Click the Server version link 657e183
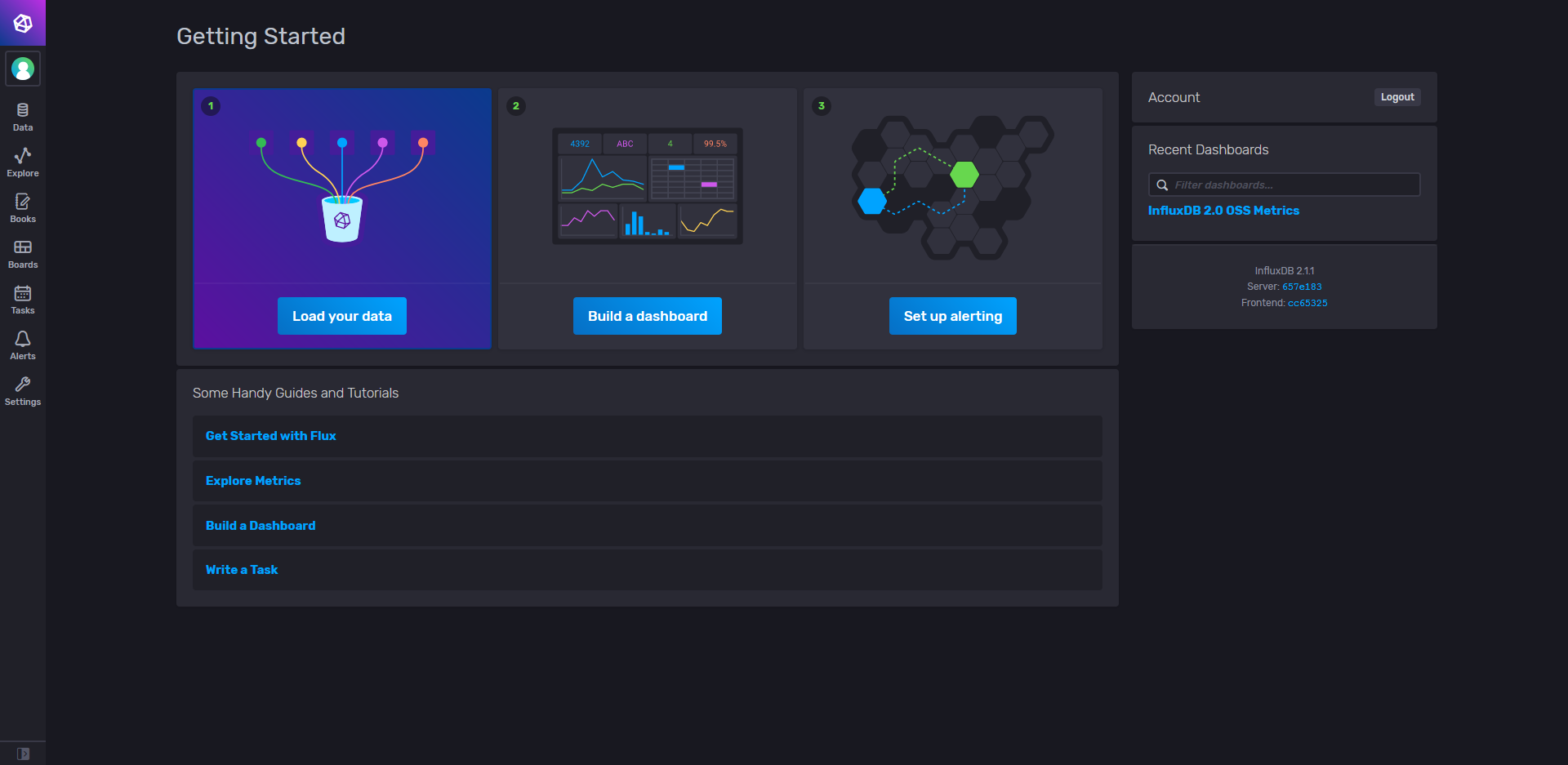The height and width of the screenshot is (765, 1568). click(x=1302, y=287)
